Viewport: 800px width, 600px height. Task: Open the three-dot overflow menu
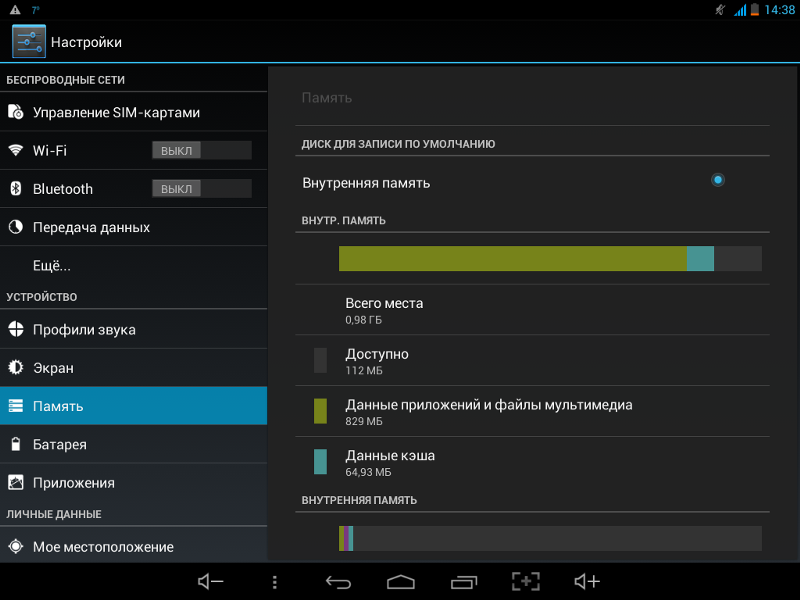[274, 582]
